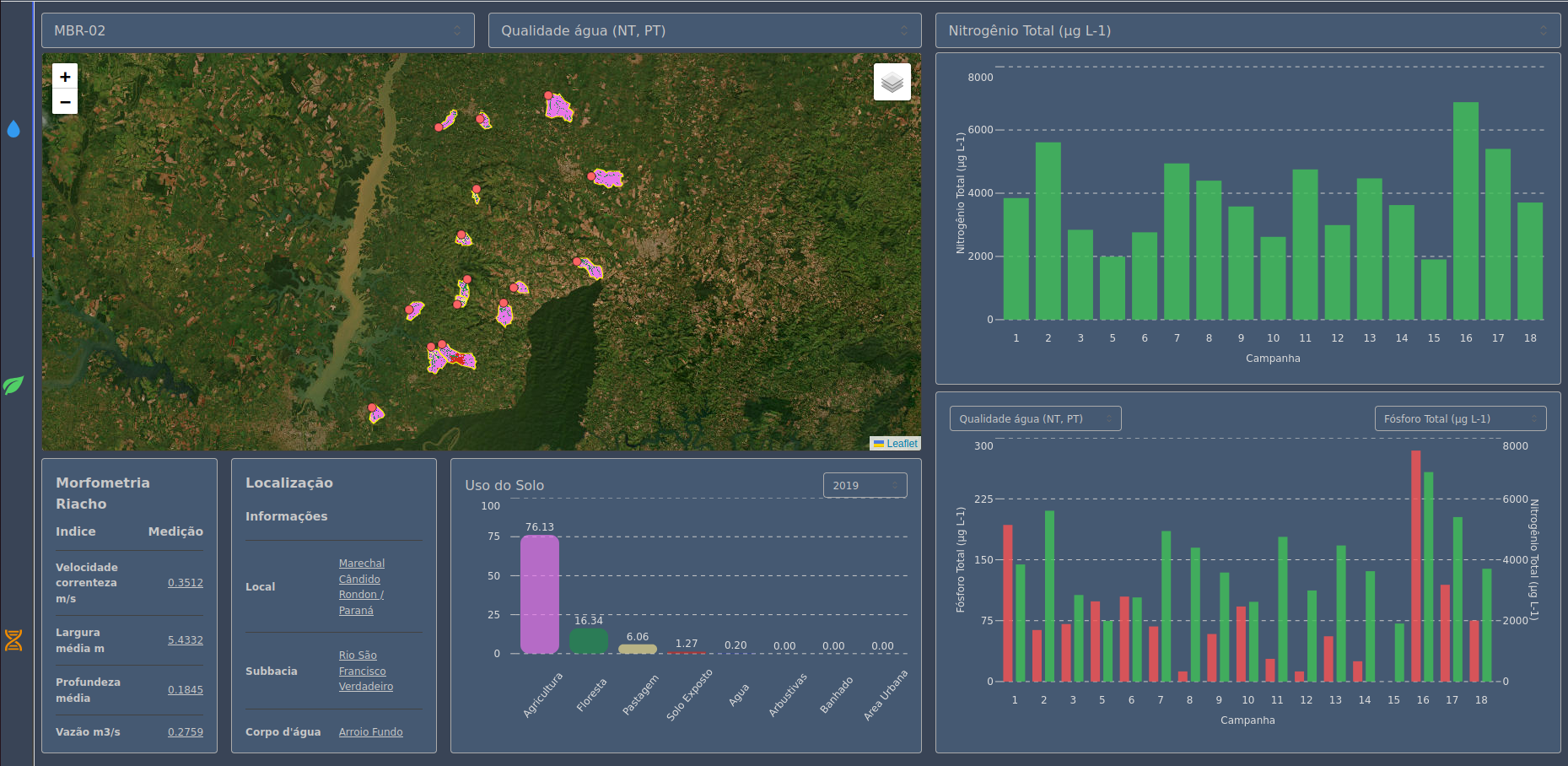The image size is (1568, 766).
Task: Open Nitrogênio Total parameter dropdown
Action: pos(1247,30)
